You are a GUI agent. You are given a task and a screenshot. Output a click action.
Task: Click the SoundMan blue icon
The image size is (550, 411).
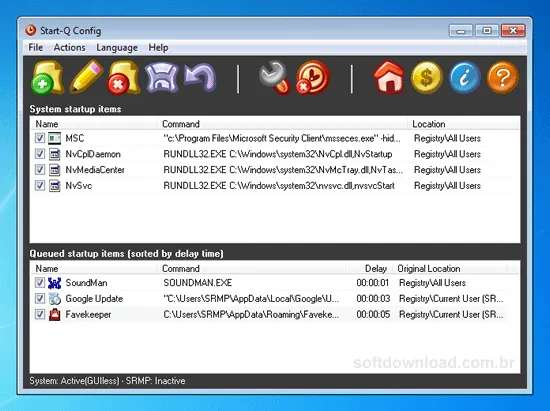54,283
